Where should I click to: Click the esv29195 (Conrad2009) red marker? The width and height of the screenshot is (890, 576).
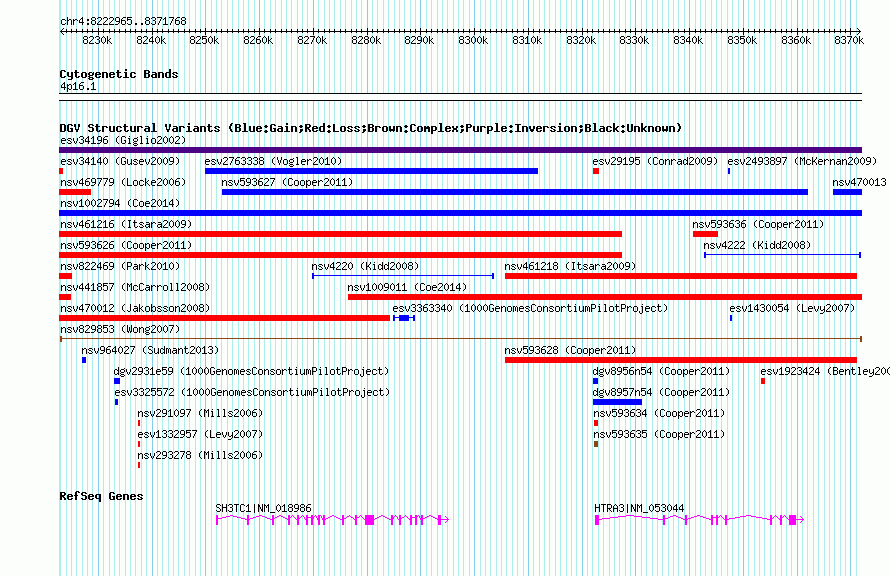coord(596,171)
